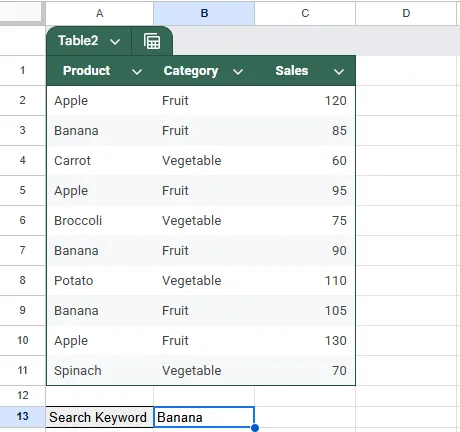Select the Banana cell in row 9
460x432 pixels.
tap(100, 311)
